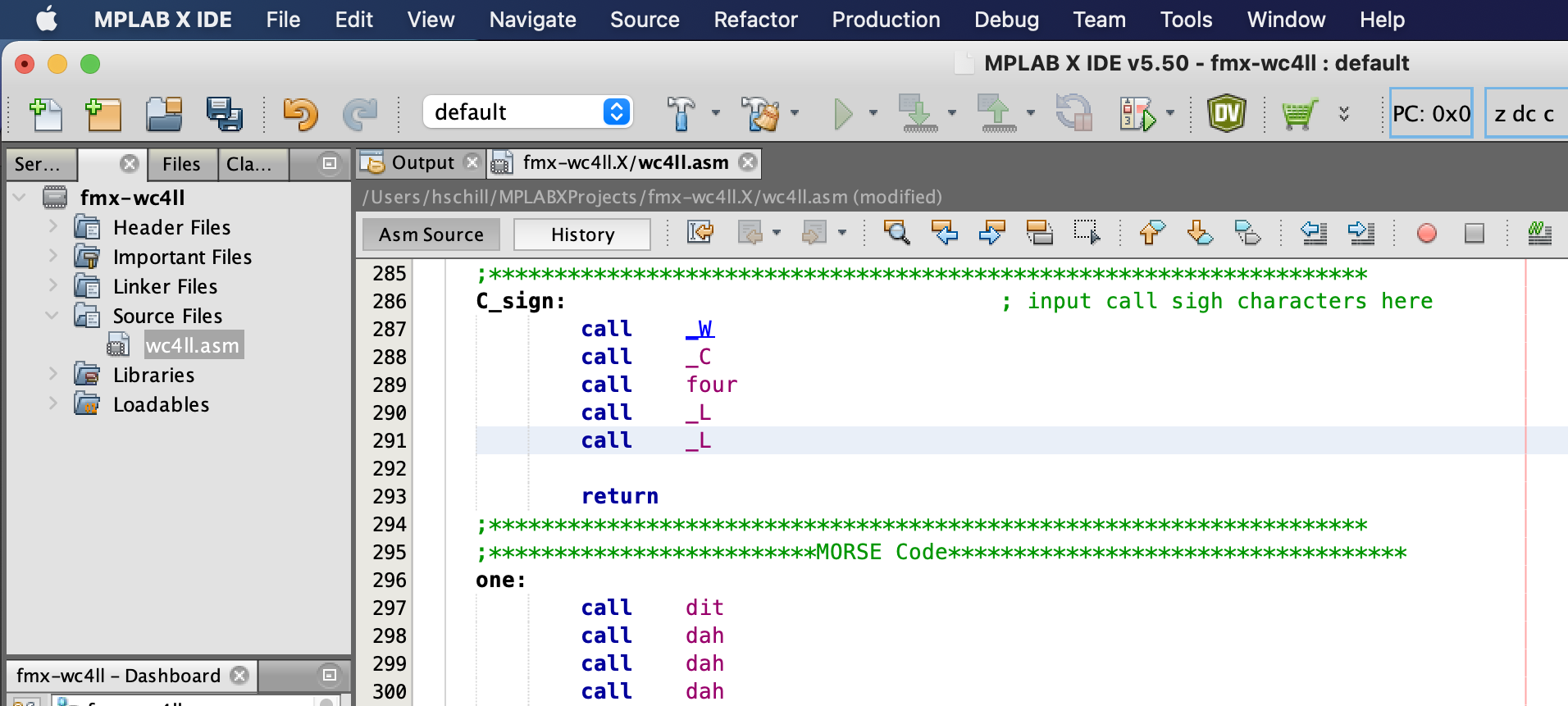Switch to the Output tab
1568x706 pixels.
(422, 163)
